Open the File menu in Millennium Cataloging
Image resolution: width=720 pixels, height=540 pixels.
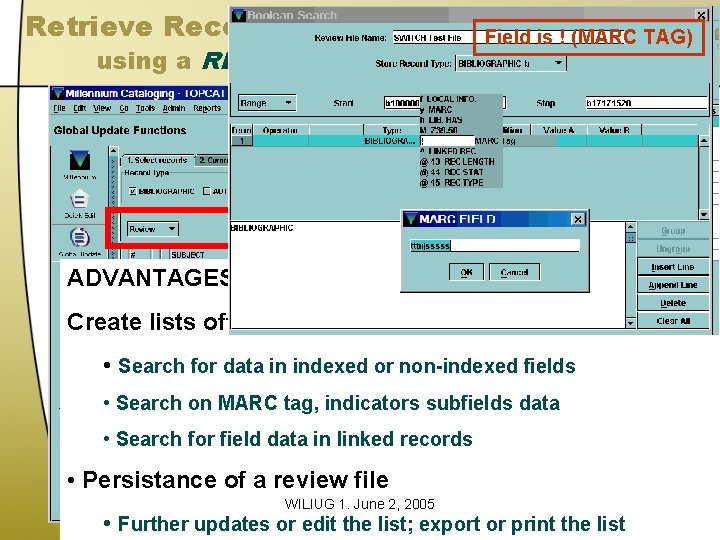(59, 108)
